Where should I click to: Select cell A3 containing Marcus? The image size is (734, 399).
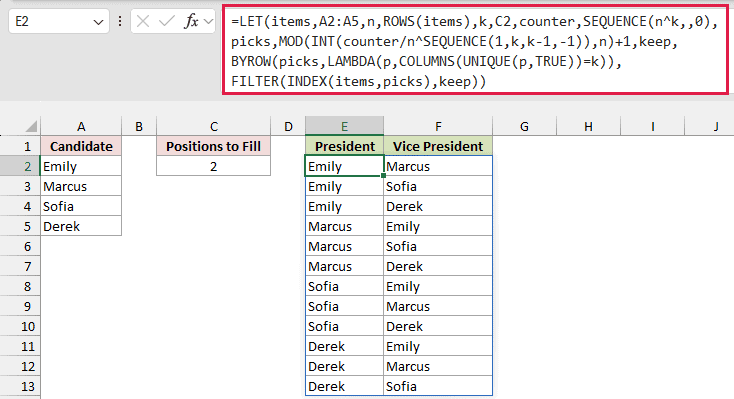tap(81, 186)
